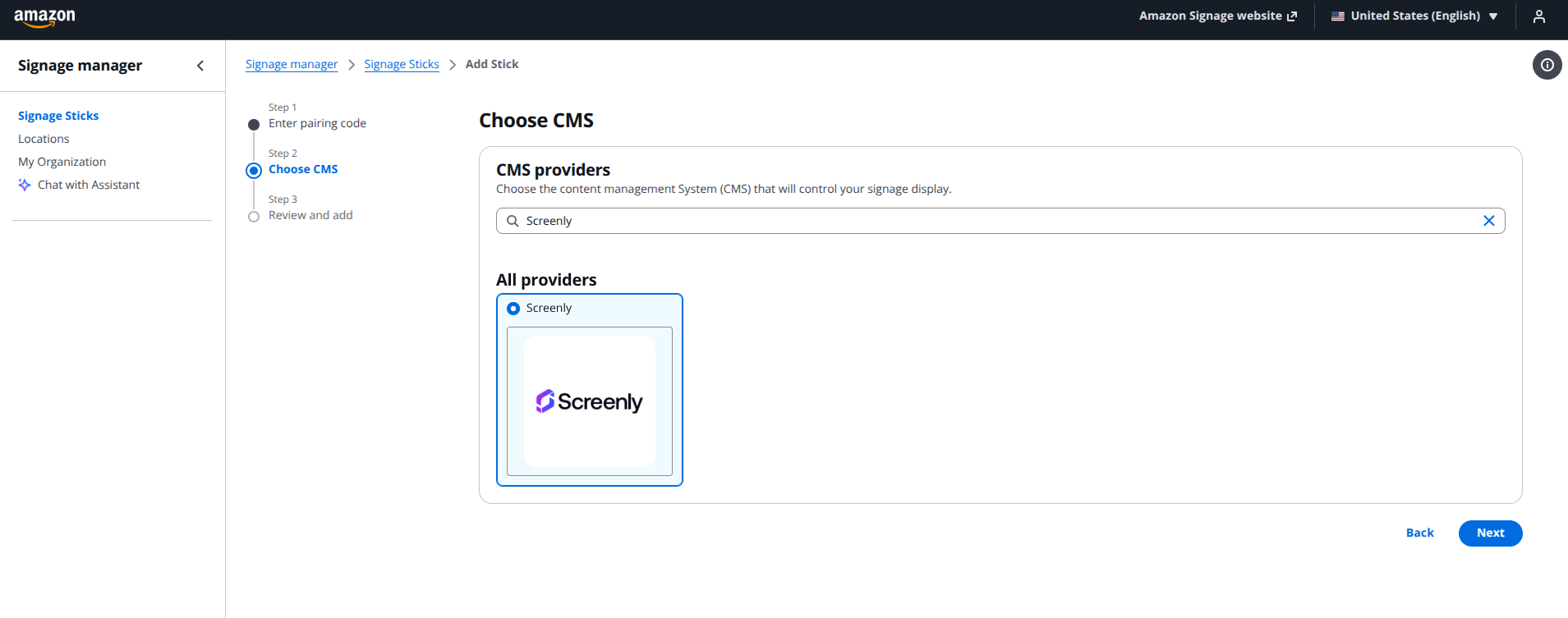Image resolution: width=1568 pixels, height=618 pixels.
Task: Open the info help panel icon
Action: point(1547,65)
